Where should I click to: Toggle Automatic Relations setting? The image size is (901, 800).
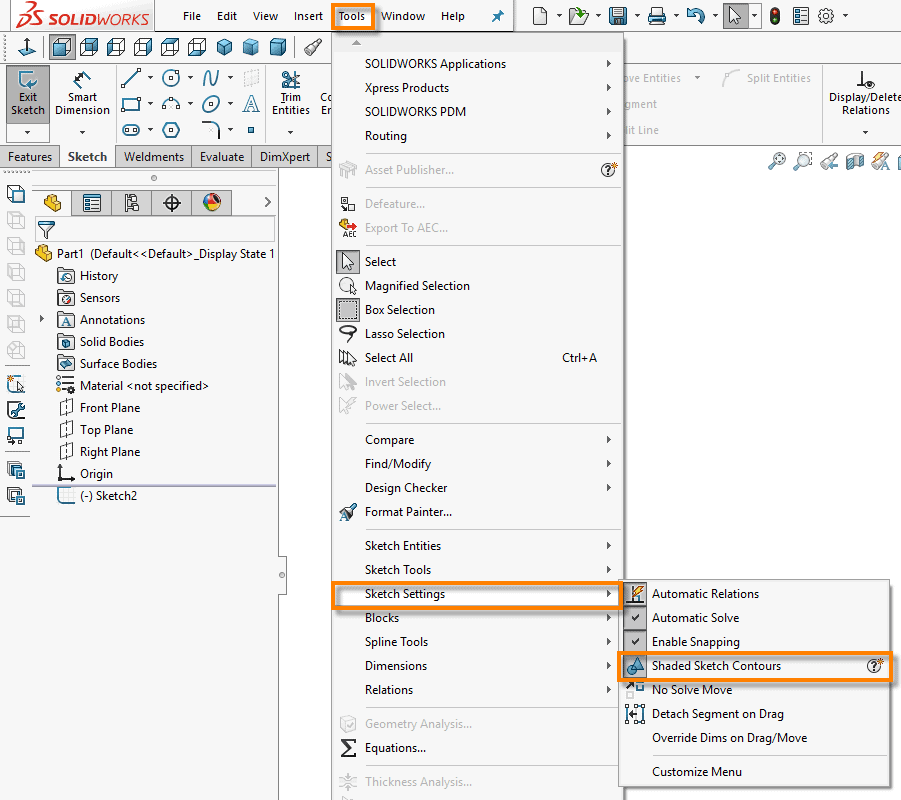pyautogui.click(x=705, y=594)
